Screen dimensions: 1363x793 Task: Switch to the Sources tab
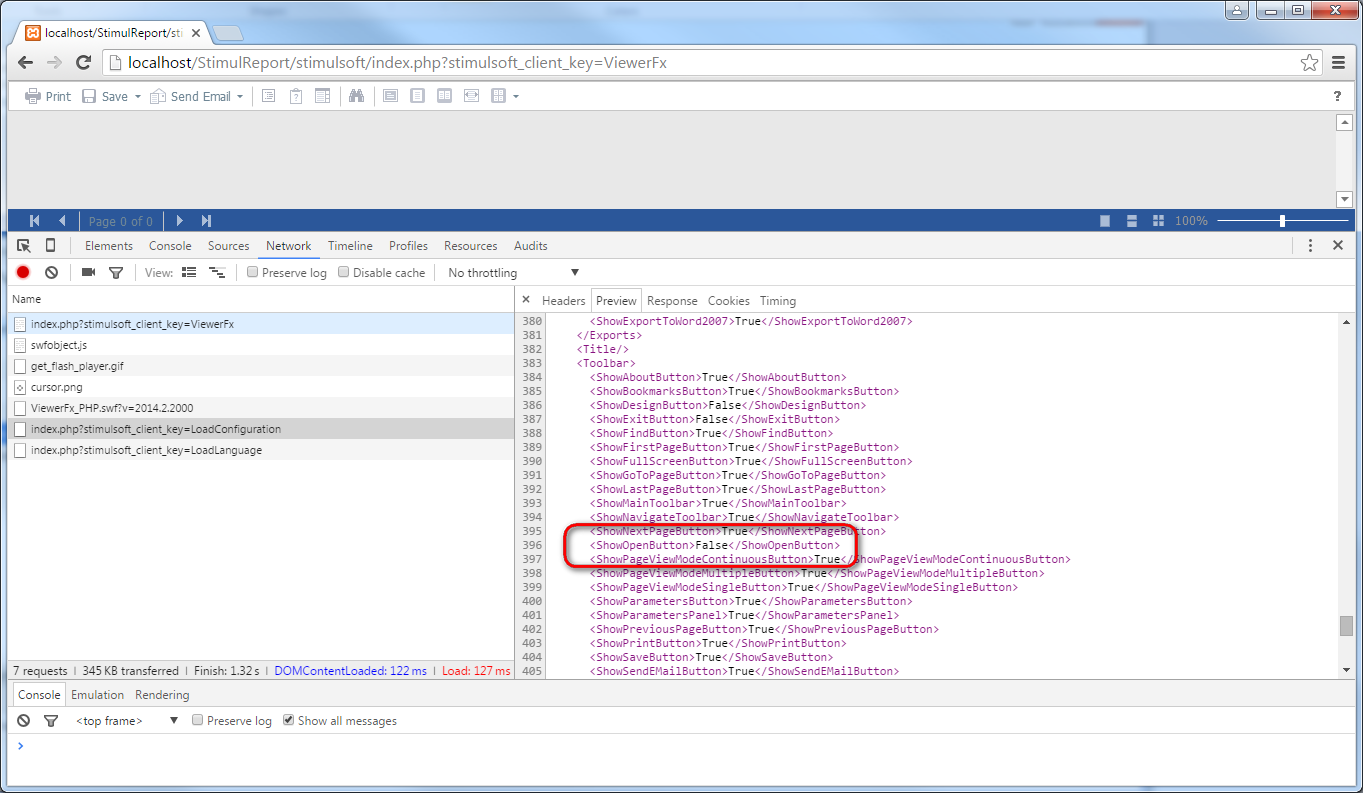[229, 246]
